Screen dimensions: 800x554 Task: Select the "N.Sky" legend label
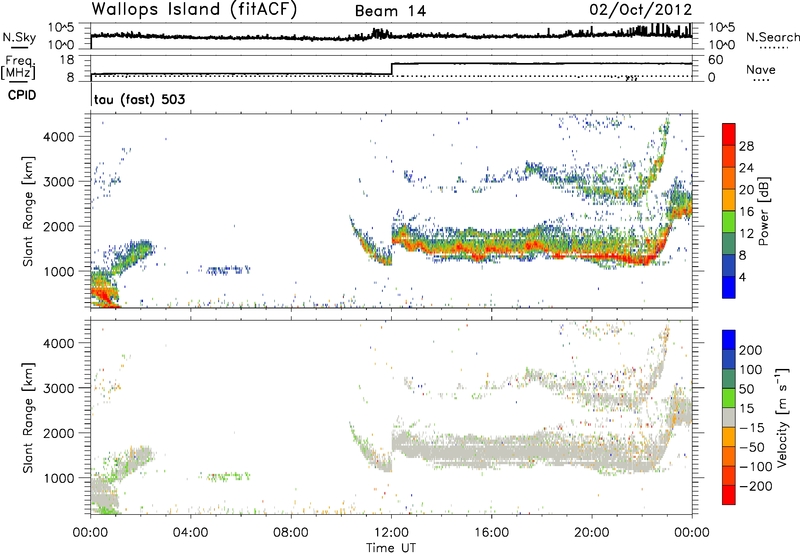(19, 37)
